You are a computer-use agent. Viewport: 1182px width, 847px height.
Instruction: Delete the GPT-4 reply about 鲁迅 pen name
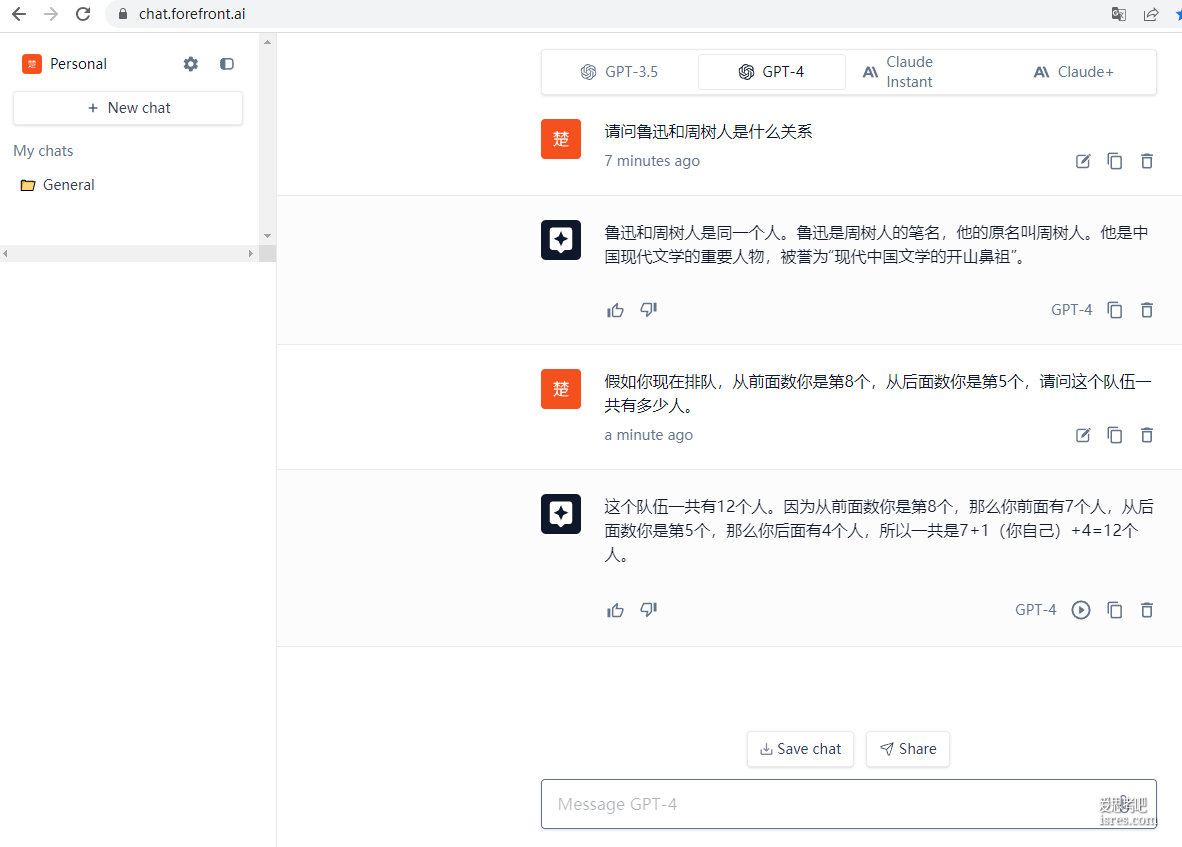[1147, 310]
